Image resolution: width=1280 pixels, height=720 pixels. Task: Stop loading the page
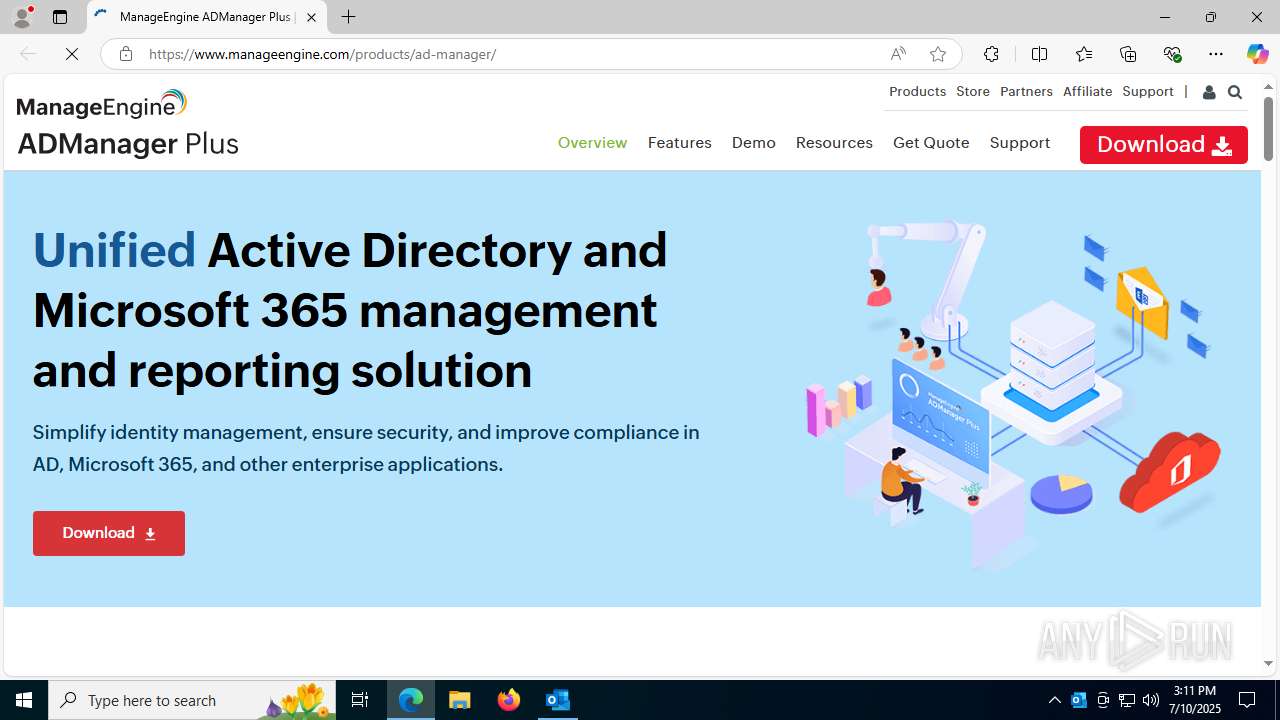click(x=72, y=54)
